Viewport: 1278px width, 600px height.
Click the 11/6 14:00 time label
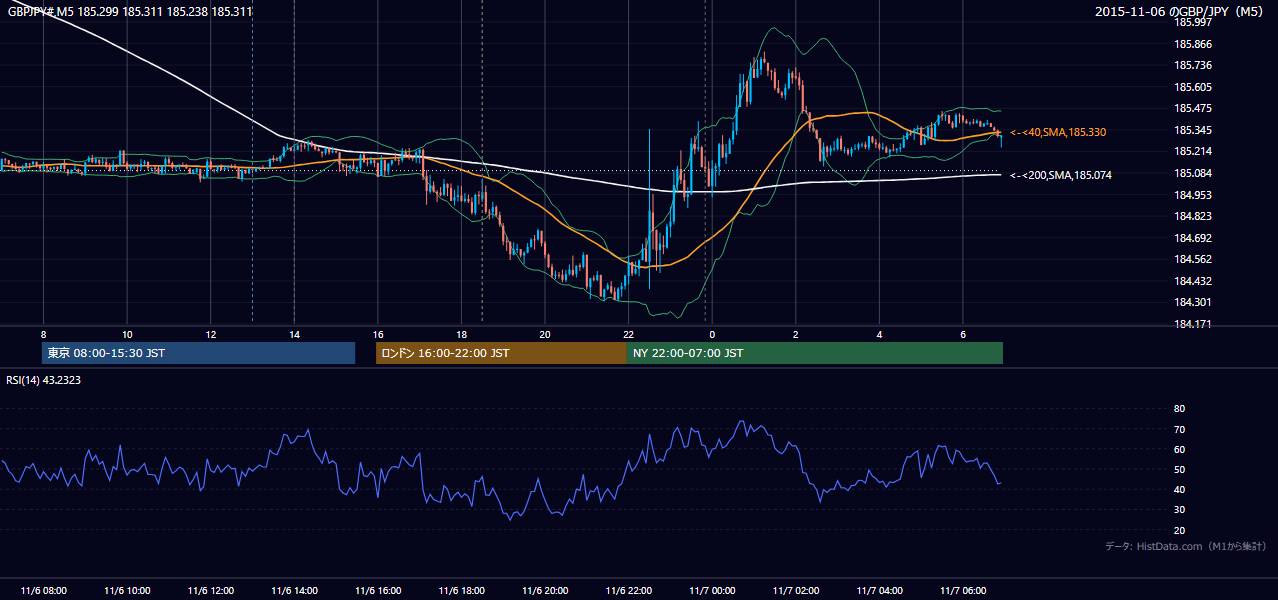[x=294, y=590]
